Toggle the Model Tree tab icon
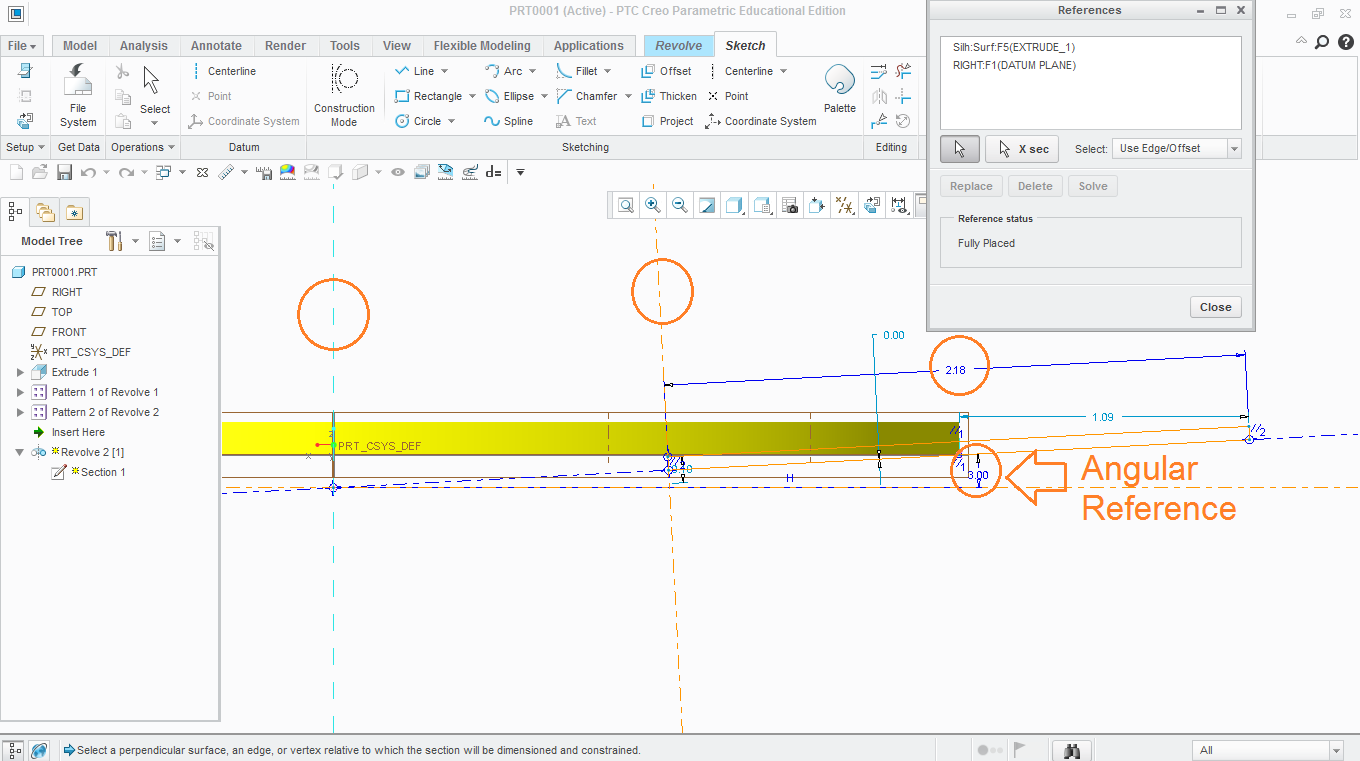Screen dimensions: 1360x761 [15, 211]
